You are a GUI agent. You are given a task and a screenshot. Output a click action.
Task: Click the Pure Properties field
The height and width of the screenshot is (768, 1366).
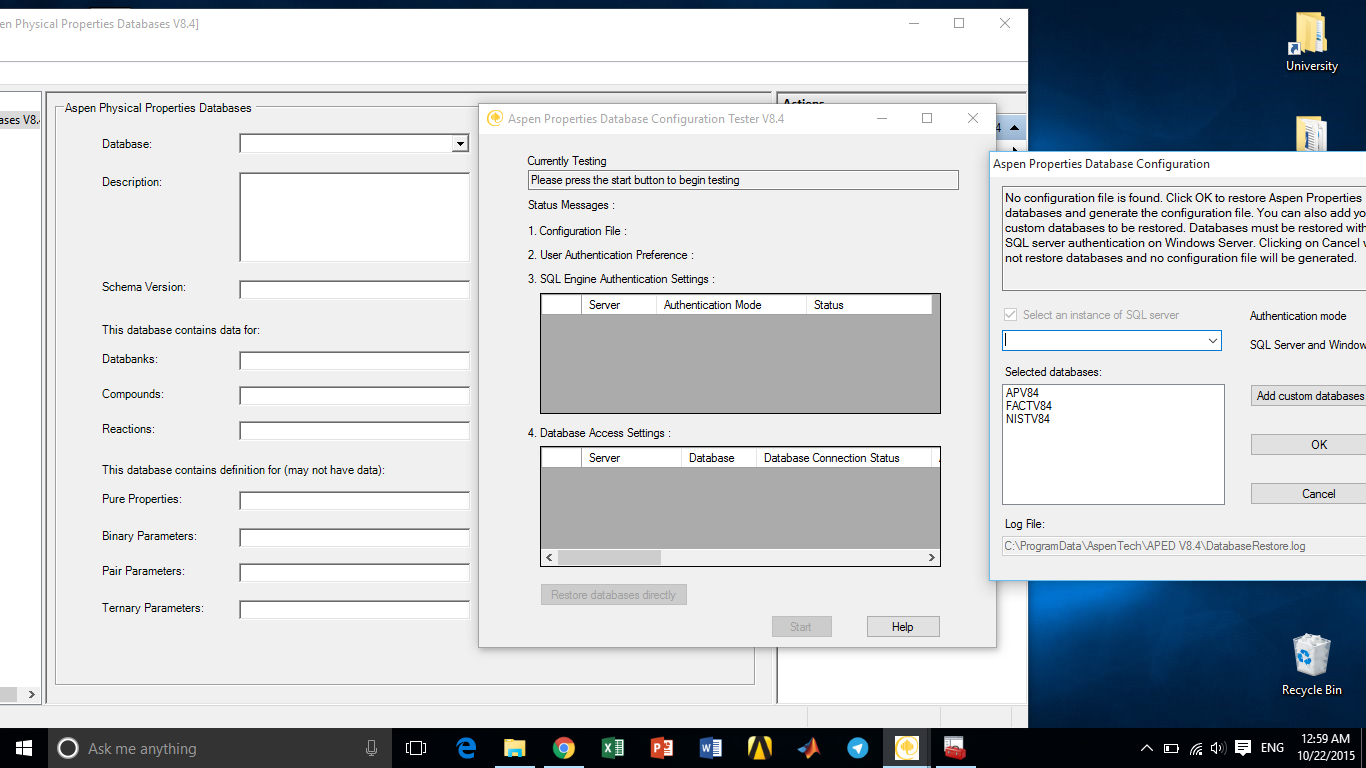tap(354, 501)
